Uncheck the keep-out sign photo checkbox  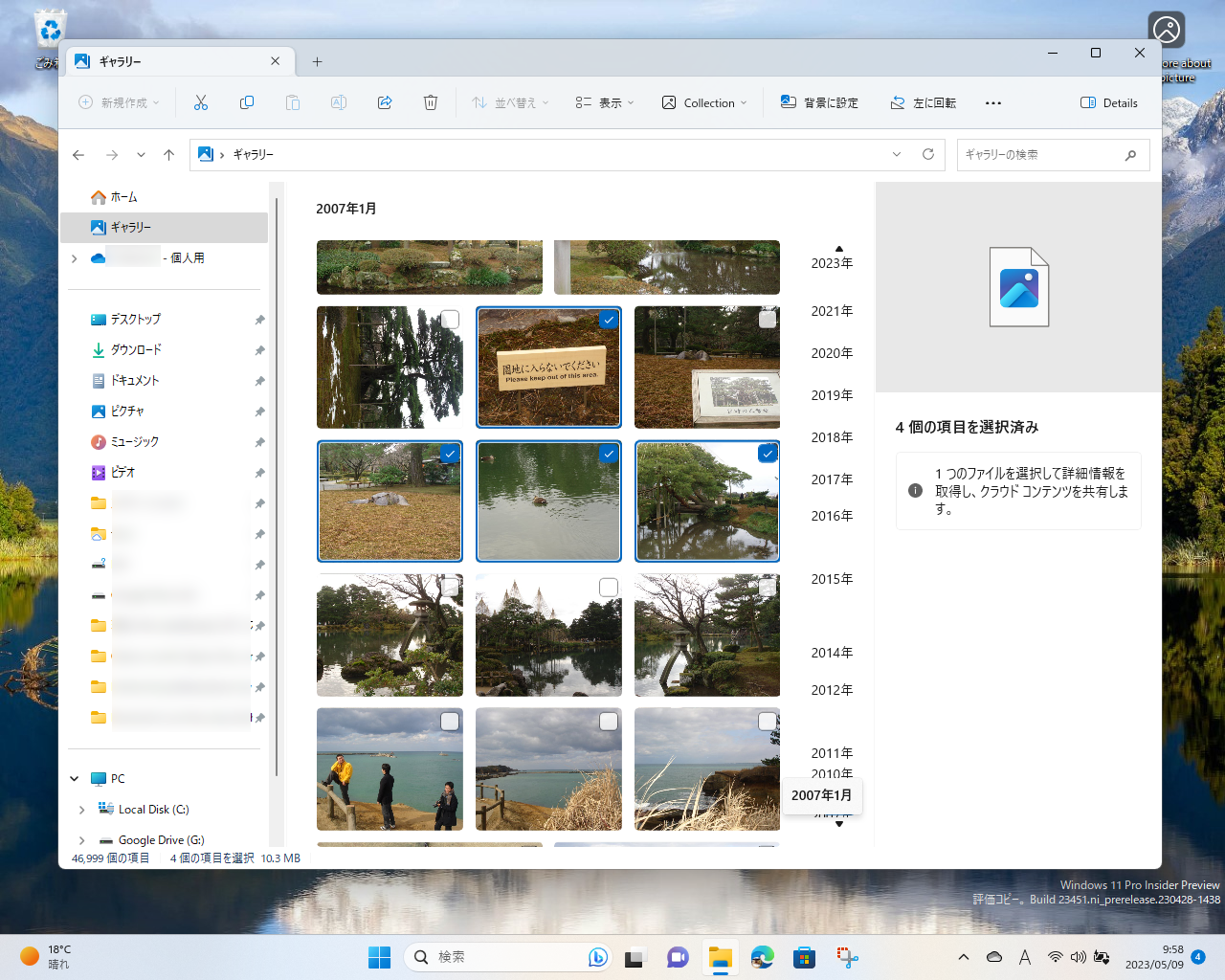tap(609, 320)
